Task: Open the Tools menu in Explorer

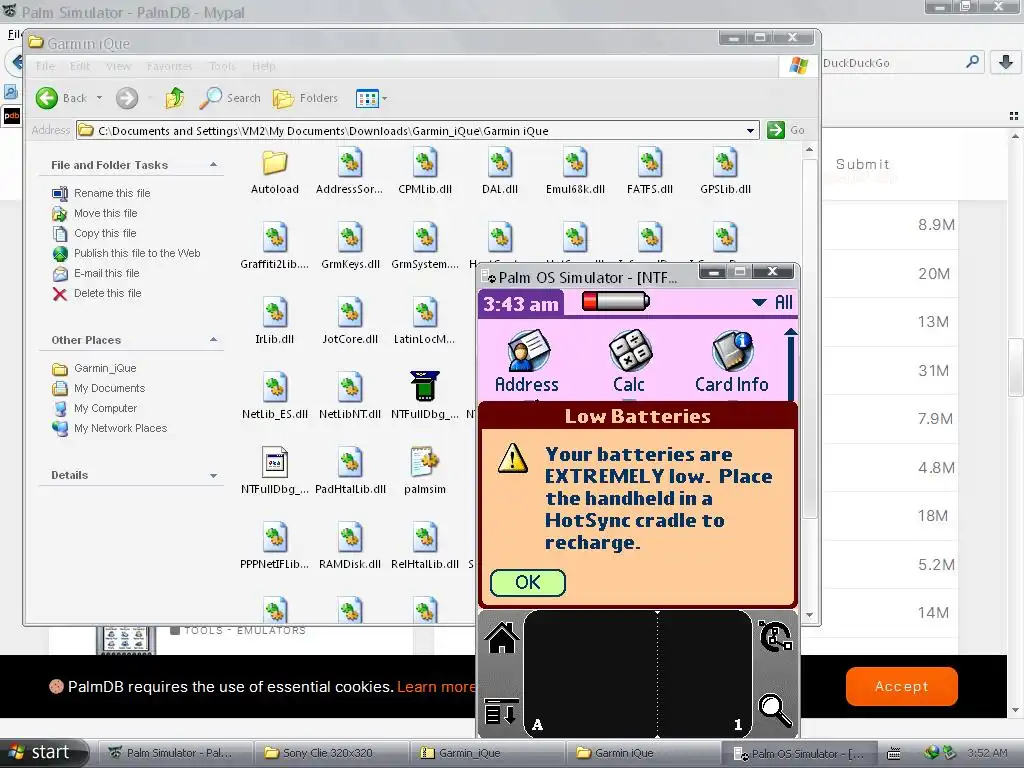Action: (x=222, y=67)
